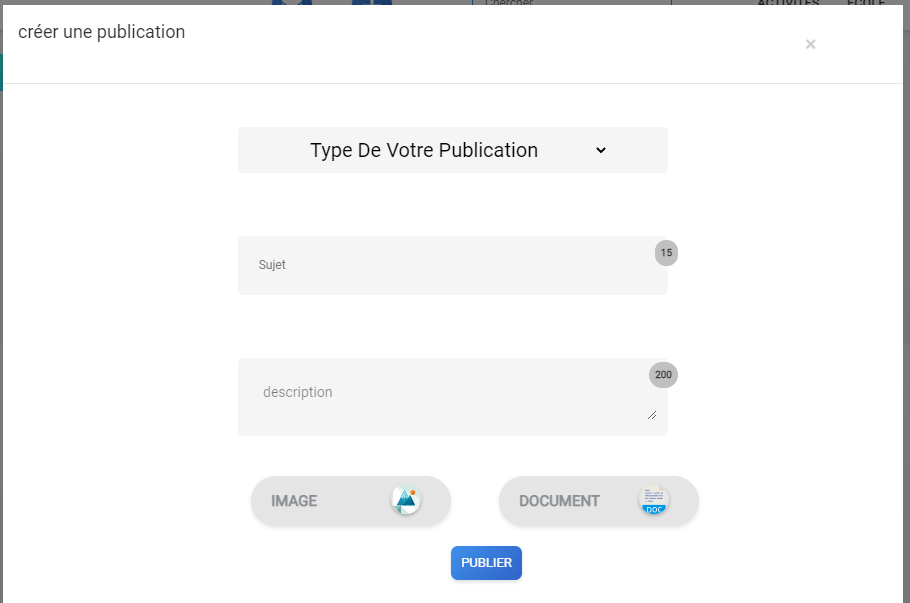Open the Type De Votre Publication dropdown
The width and height of the screenshot is (910, 603).
click(x=453, y=150)
